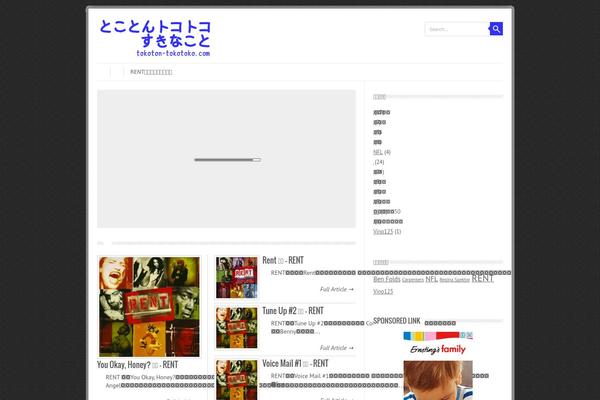Close the sponsored ad with X icon

(470, 335)
